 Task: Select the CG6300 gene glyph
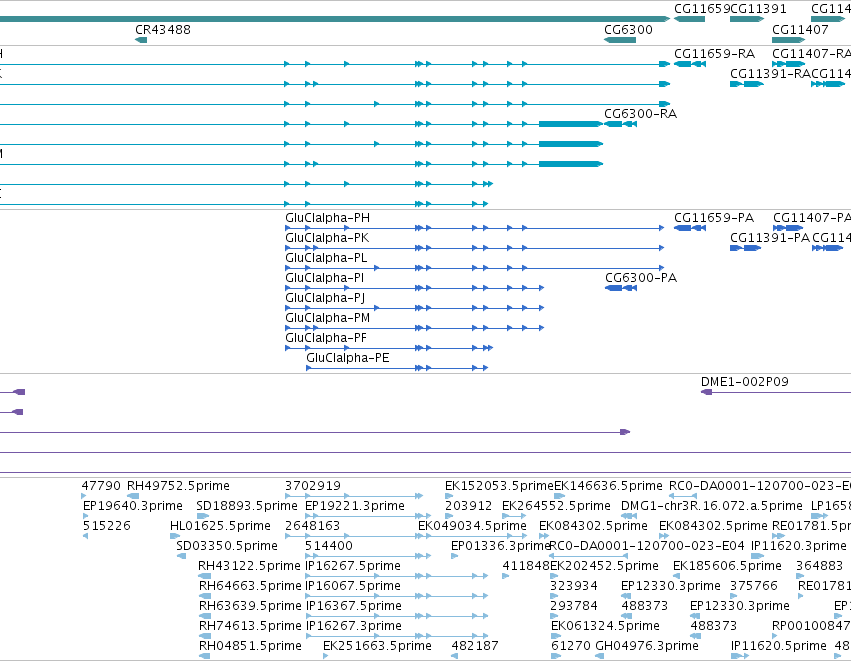click(x=620, y=40)
